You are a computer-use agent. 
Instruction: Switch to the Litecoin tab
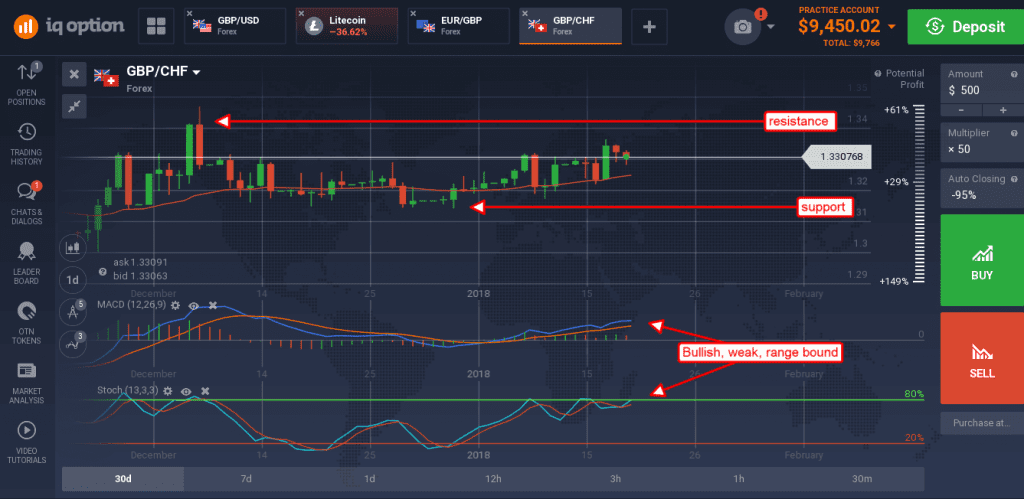click(347, 26)
